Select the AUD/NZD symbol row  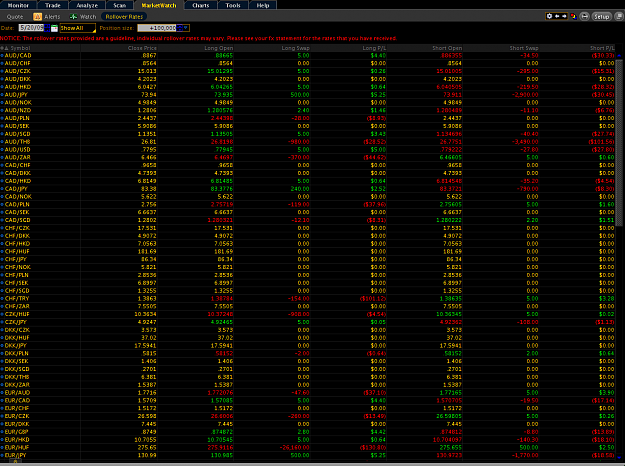[x=308, y=110]
